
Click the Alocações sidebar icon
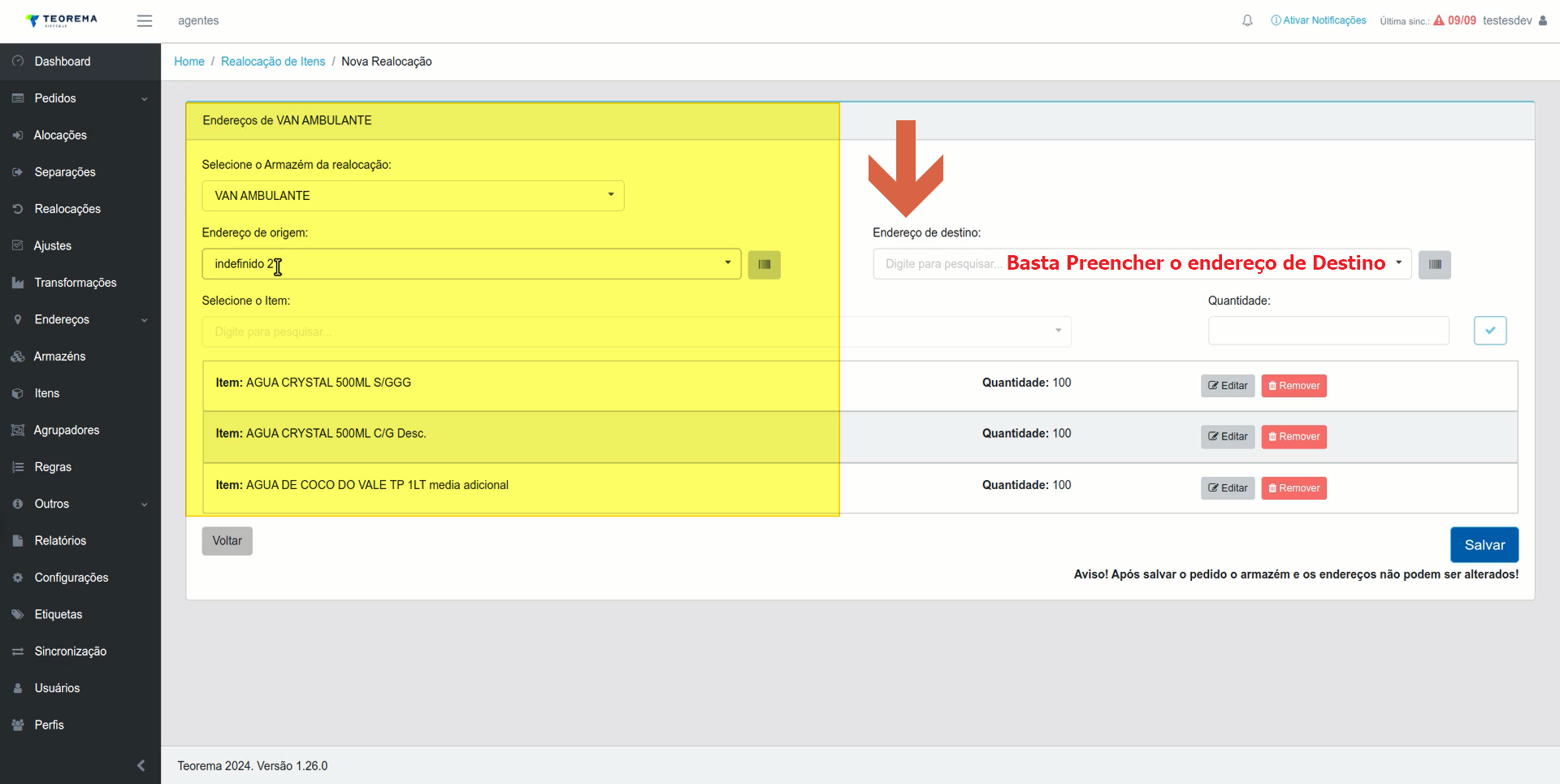click(18, 135)
